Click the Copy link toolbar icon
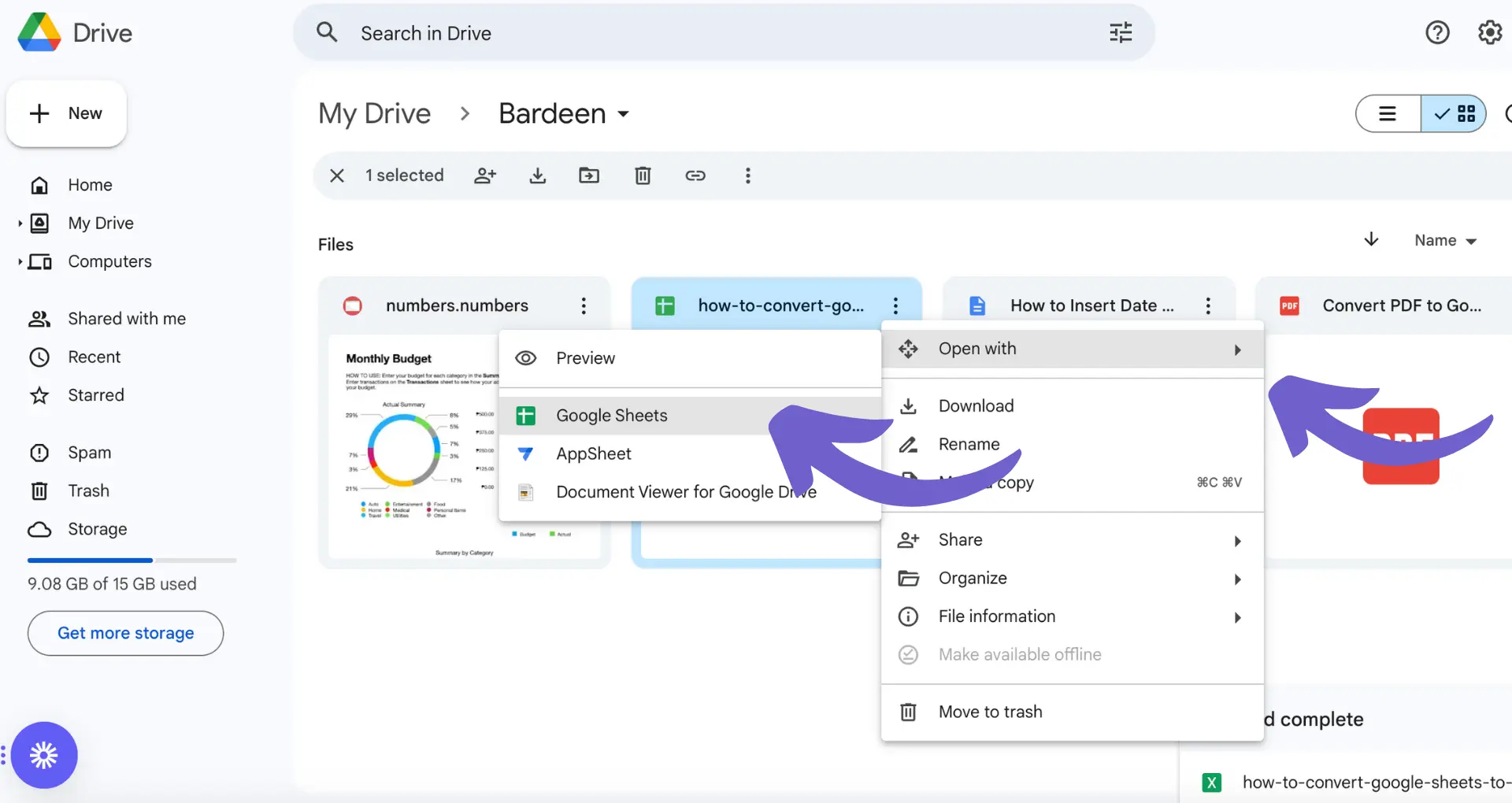1512x803 pixels. coord(695,176)
